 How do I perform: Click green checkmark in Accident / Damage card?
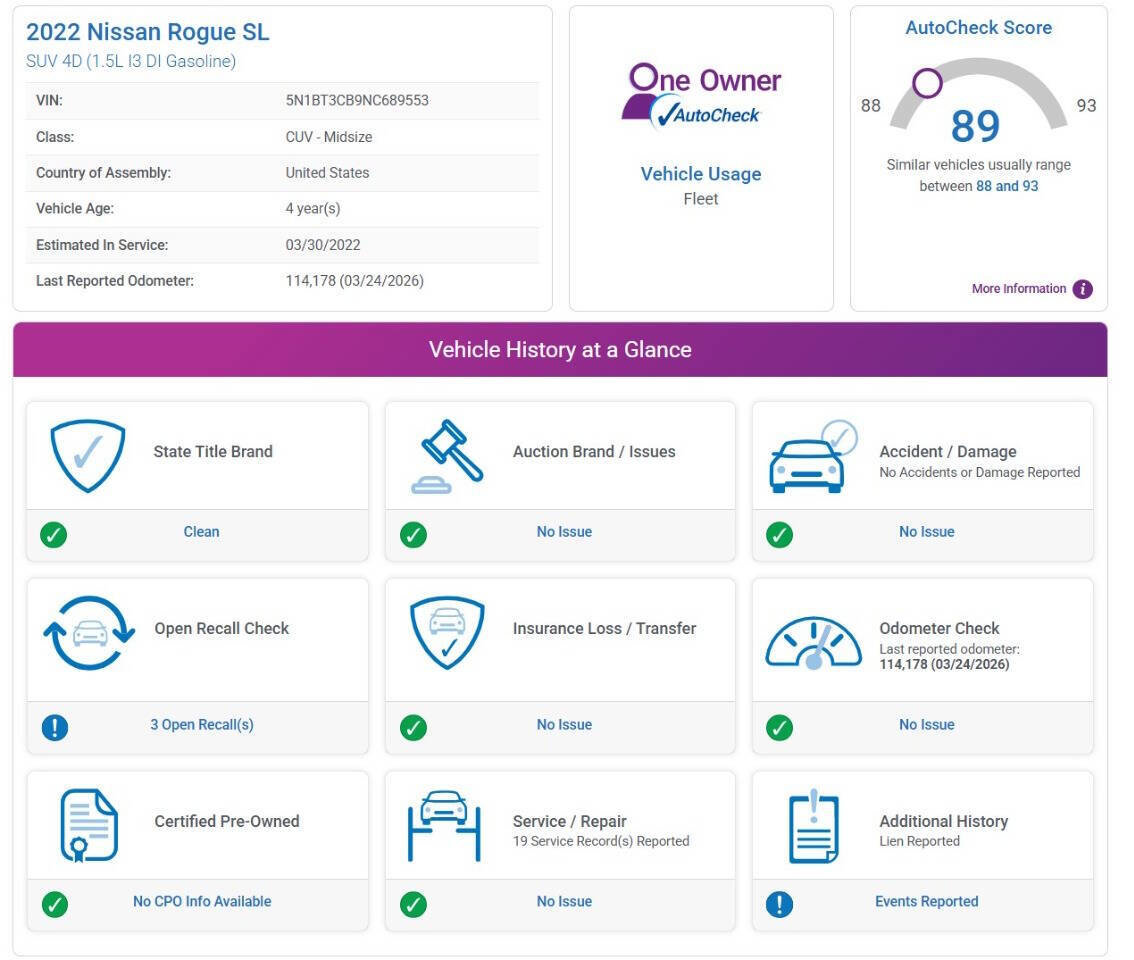pos(779,535)
